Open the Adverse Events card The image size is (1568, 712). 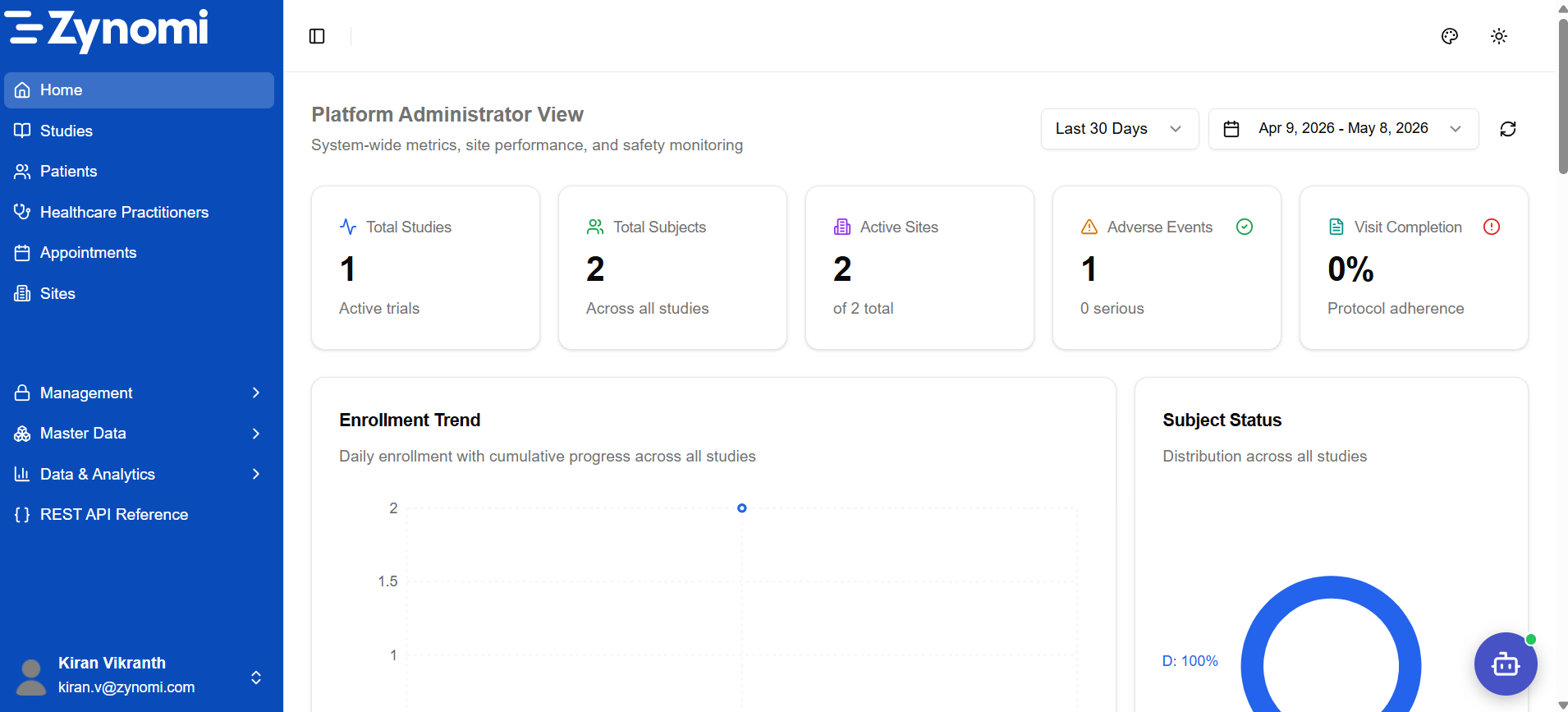(1167, 268)
